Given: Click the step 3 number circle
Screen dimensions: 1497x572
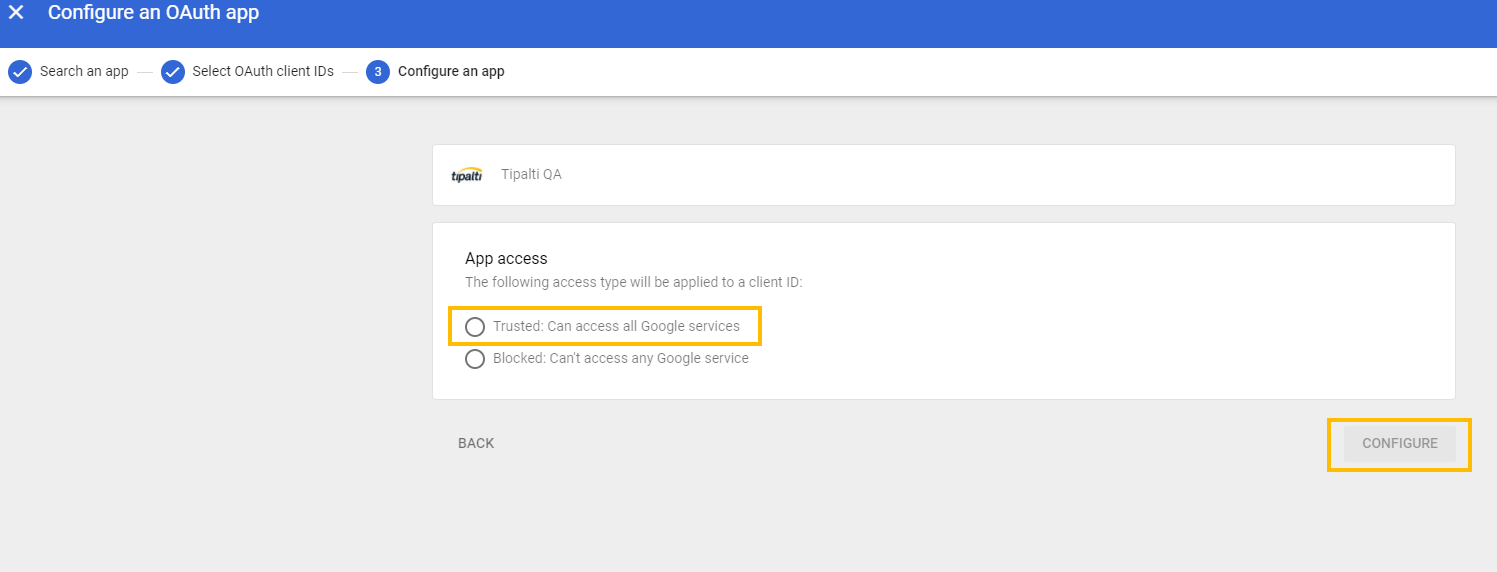Looking at the screenshot, I should pyautogui.click(x=378, y=72).
